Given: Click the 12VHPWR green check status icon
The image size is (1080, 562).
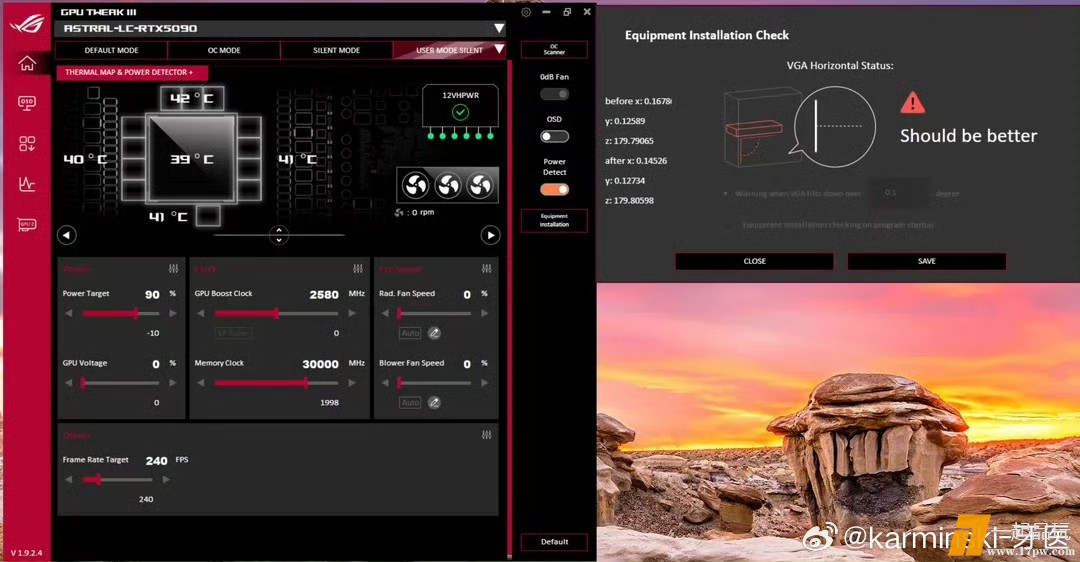Looking at the screenshot, I should 460,112.
